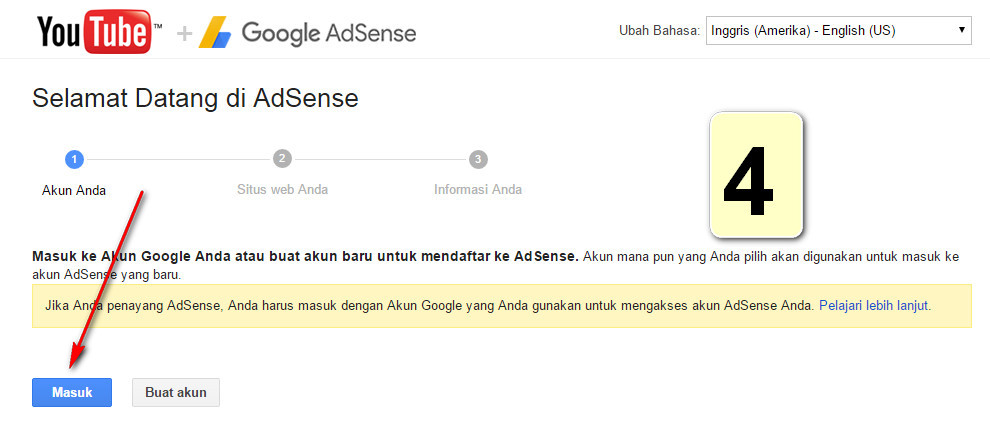Click the plus sign between the logos
Image resolution: width=990 pixels, height=441 pixels.
[x=183, y=33]
